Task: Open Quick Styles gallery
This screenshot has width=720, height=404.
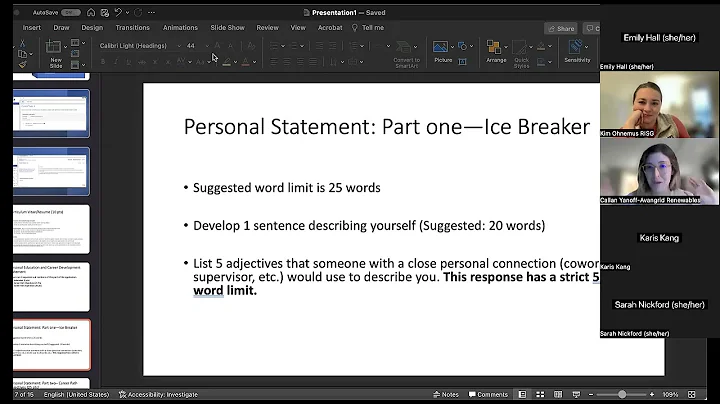Action: coord(521,54)
